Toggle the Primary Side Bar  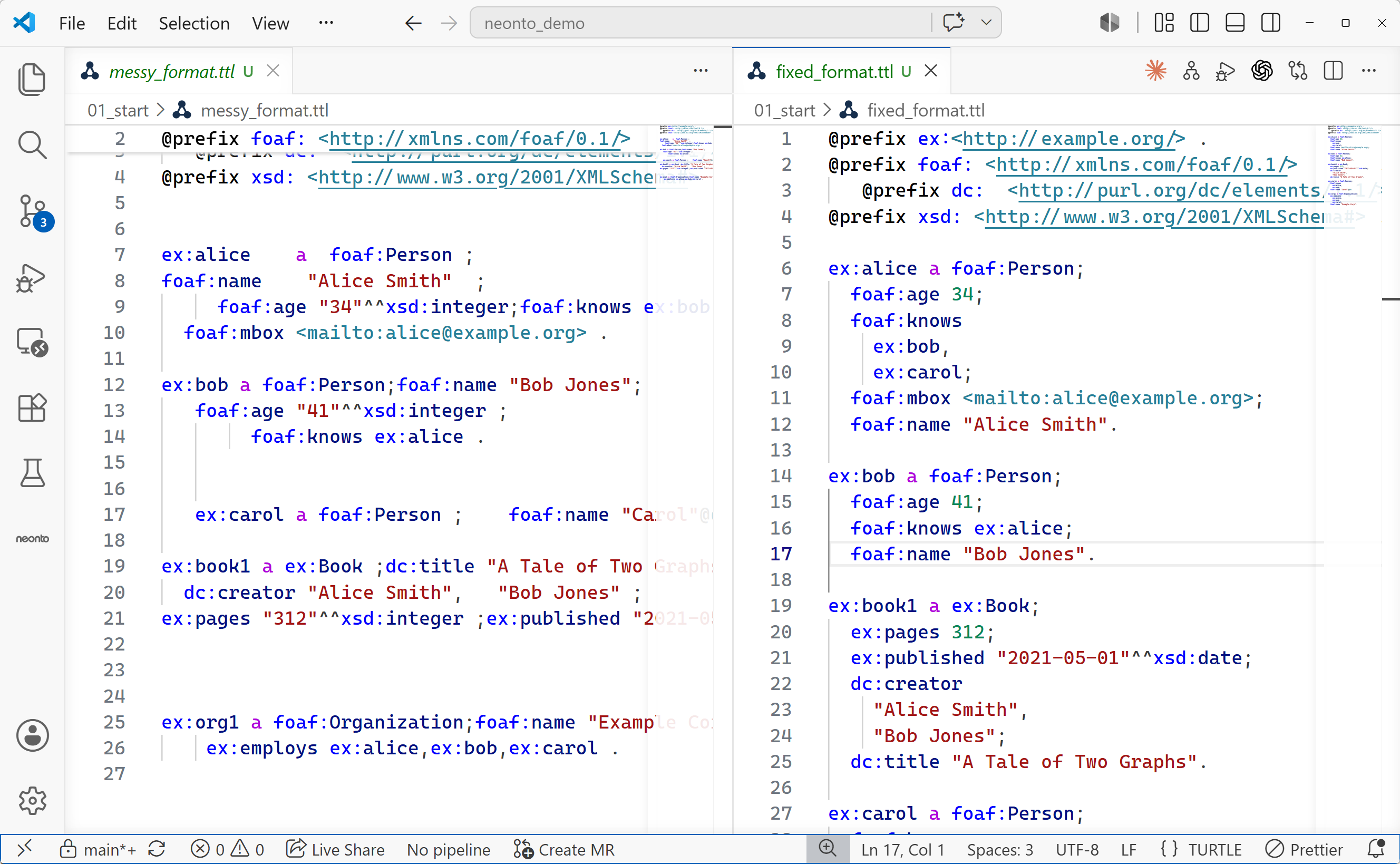point(1200,23)
